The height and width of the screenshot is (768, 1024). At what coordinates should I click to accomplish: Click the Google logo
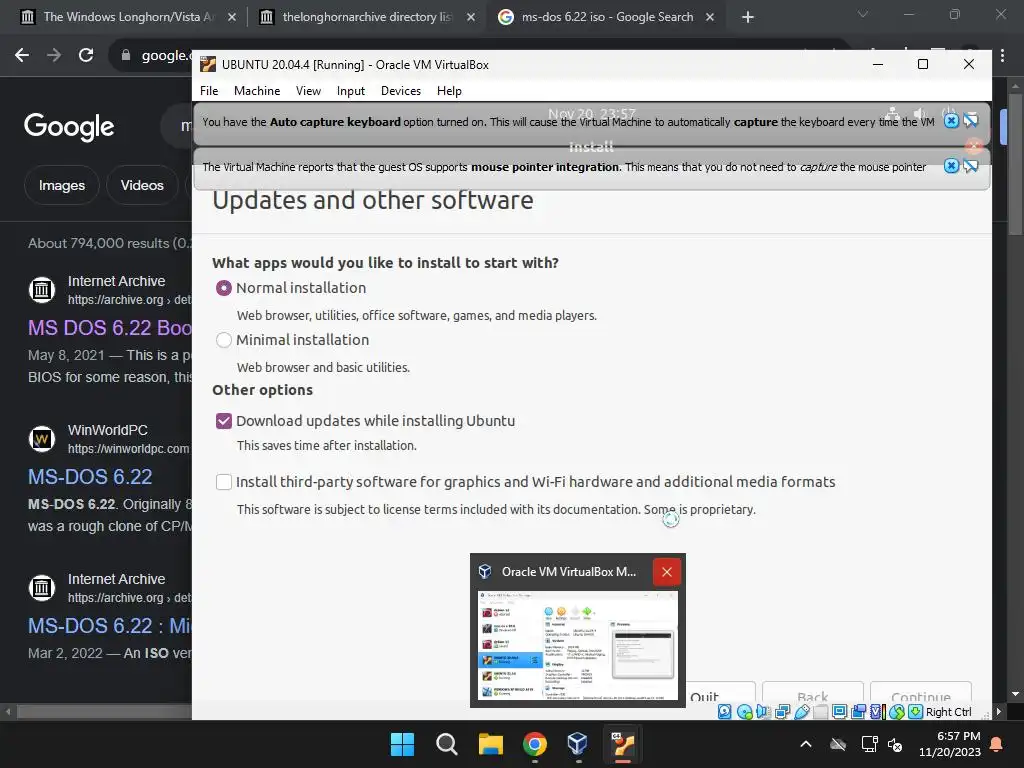(69, 127)
